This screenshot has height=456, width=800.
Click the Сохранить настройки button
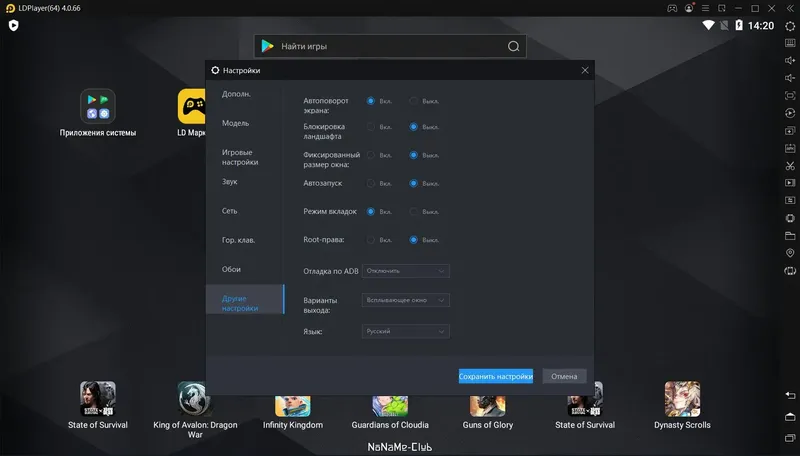[495, 376]
